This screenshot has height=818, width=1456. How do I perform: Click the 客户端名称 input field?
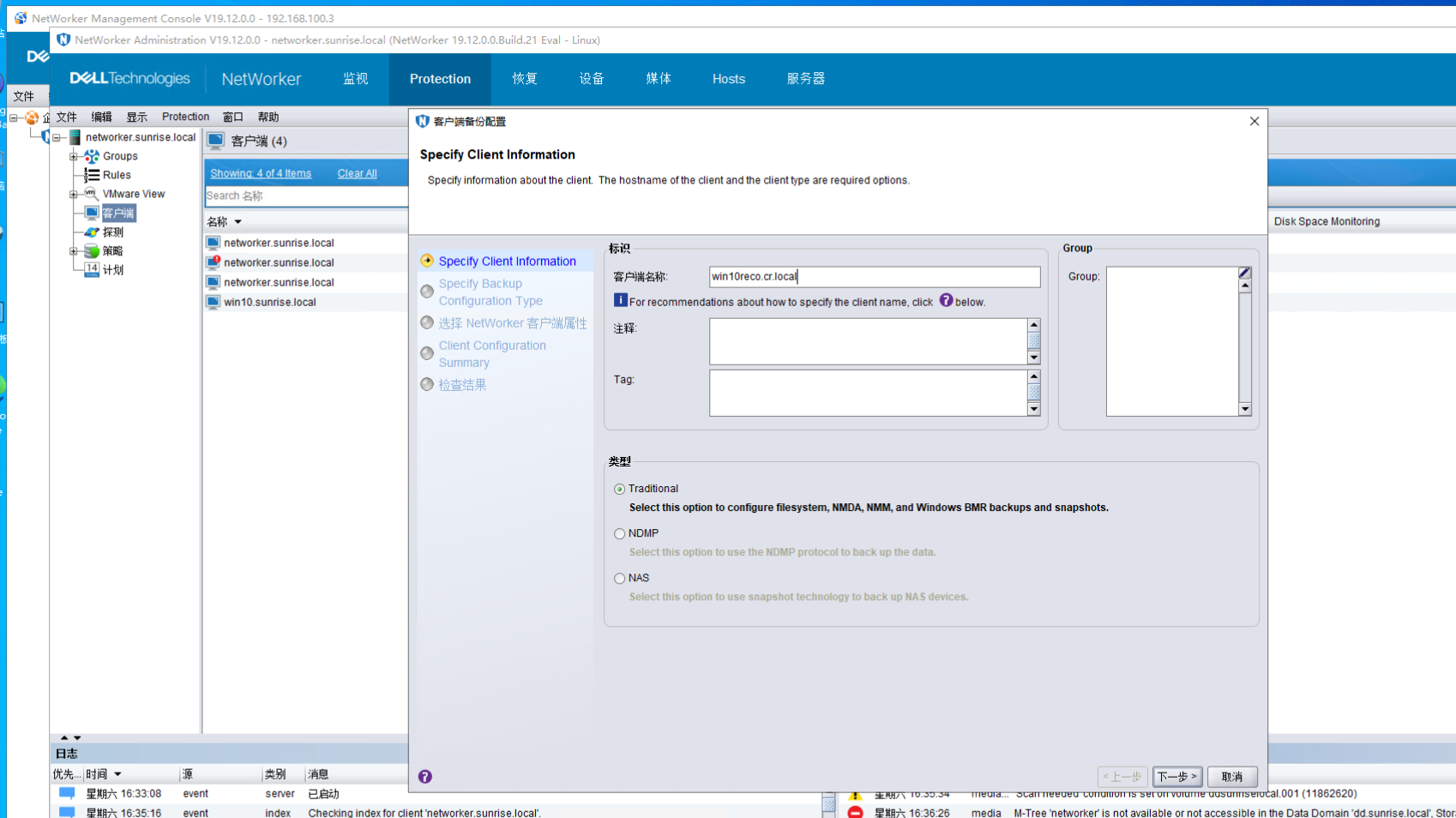click(875, 277)
